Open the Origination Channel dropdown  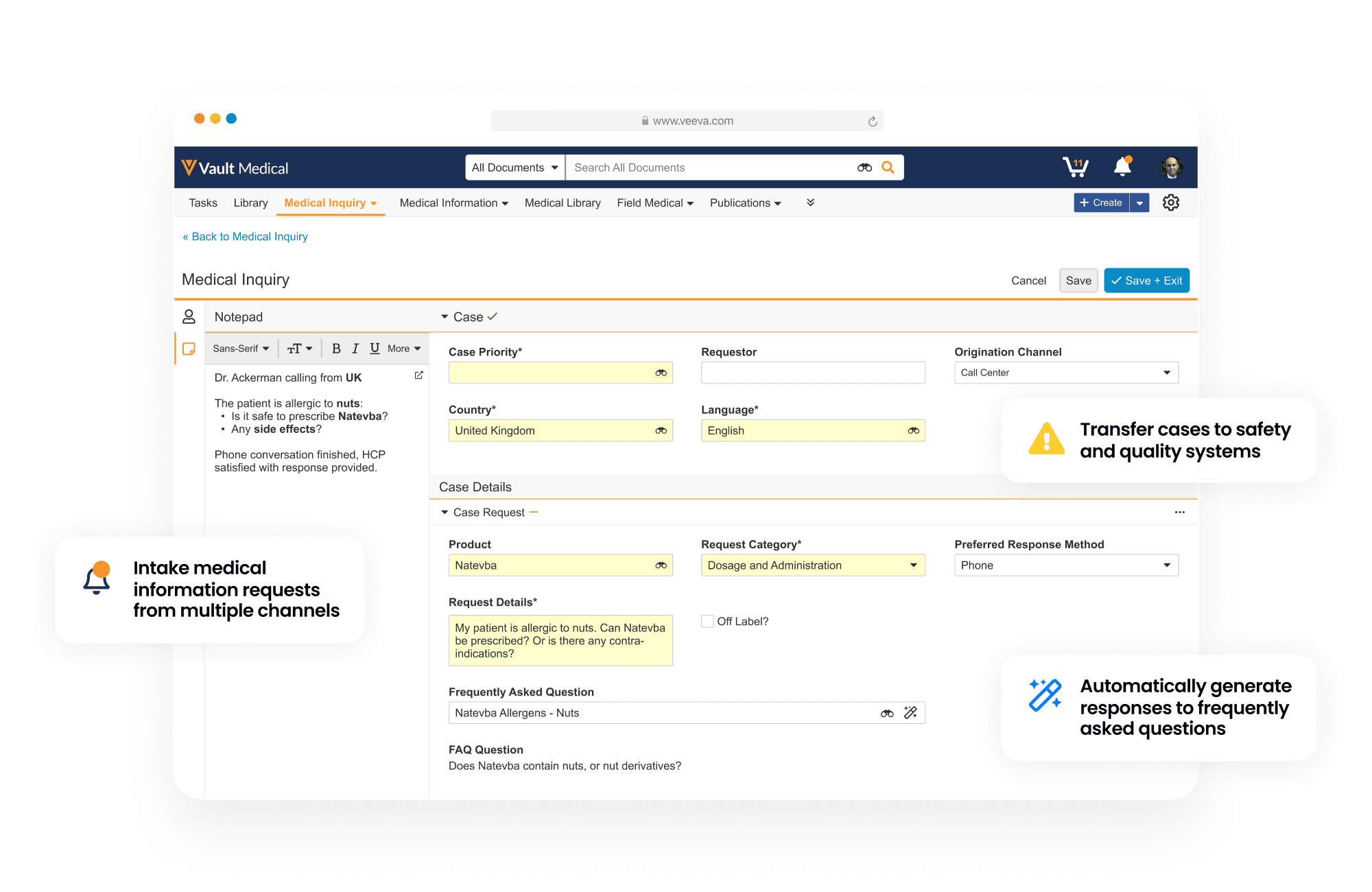tap(1066, 373)
